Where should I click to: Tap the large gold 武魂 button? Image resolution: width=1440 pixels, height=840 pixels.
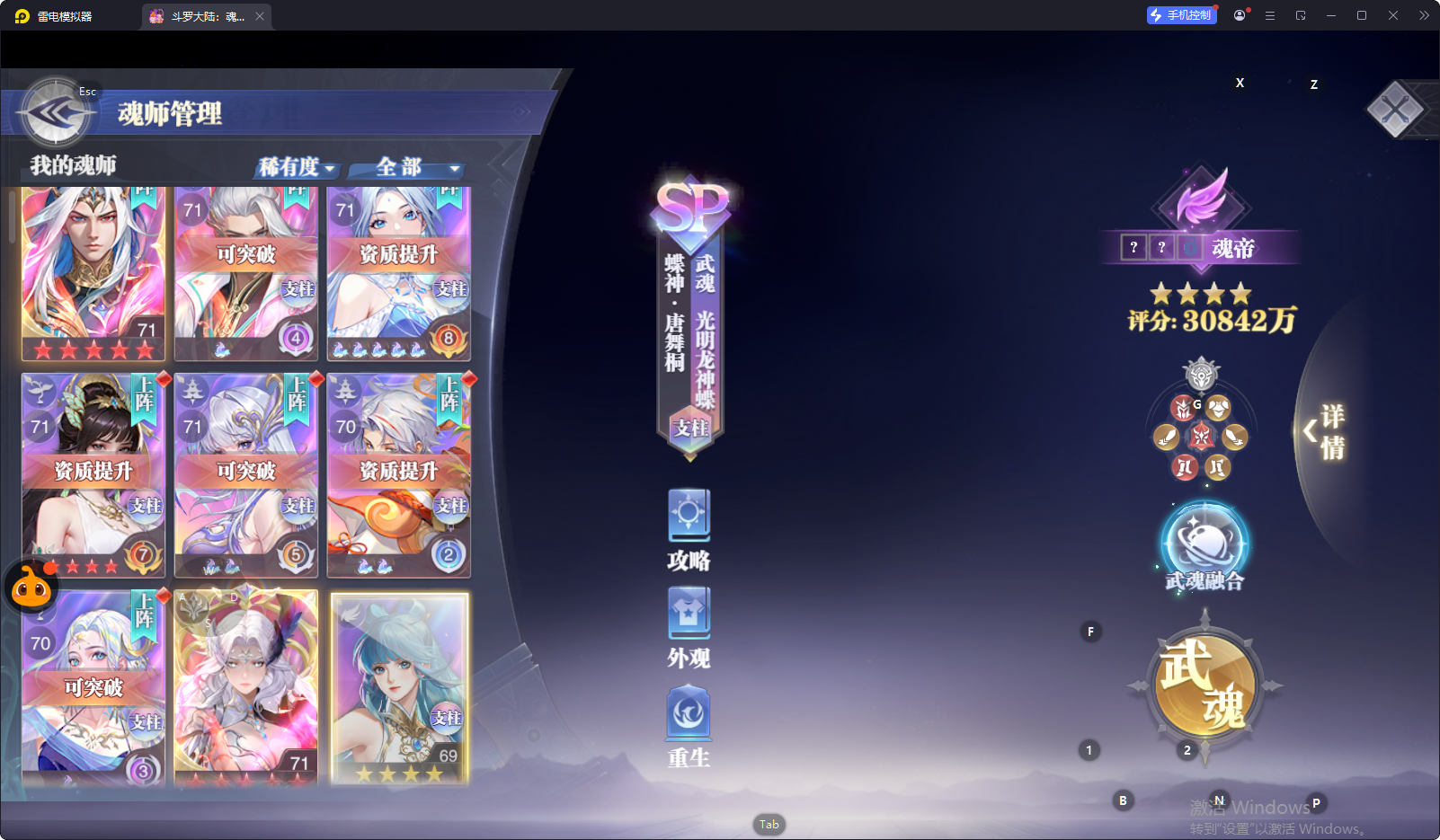pyautogui.click(x=1204, y=685)
